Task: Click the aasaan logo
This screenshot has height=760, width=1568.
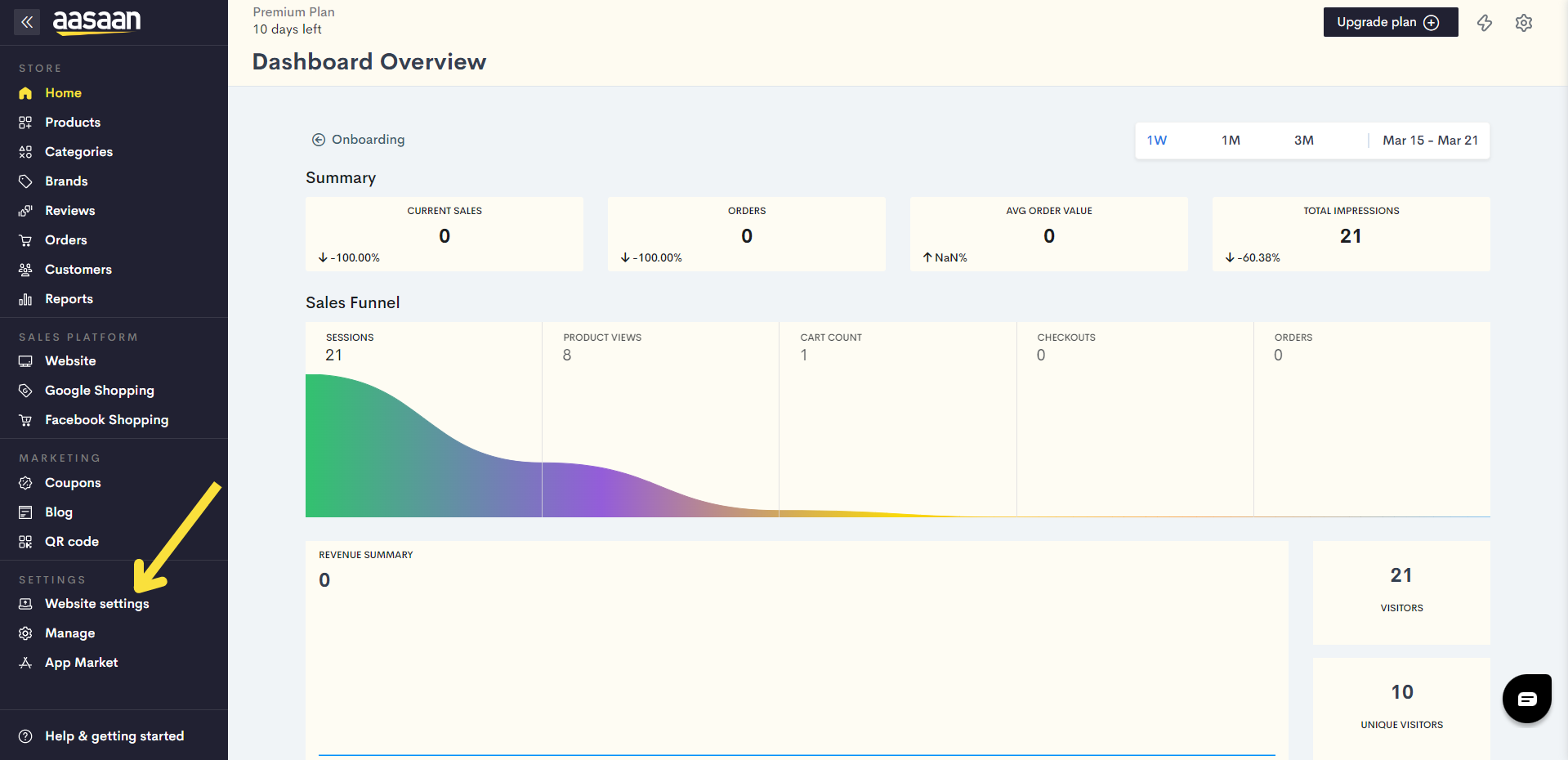Action: click(96, 21)
